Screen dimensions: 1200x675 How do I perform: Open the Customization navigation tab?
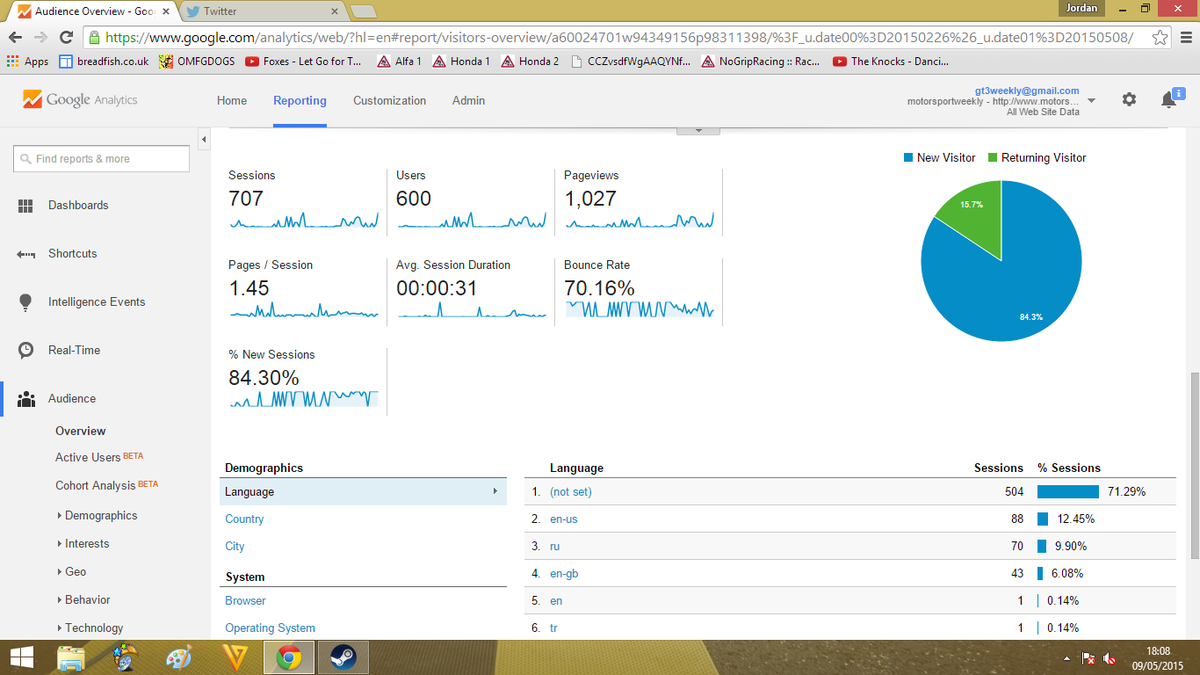click(389, 101)
